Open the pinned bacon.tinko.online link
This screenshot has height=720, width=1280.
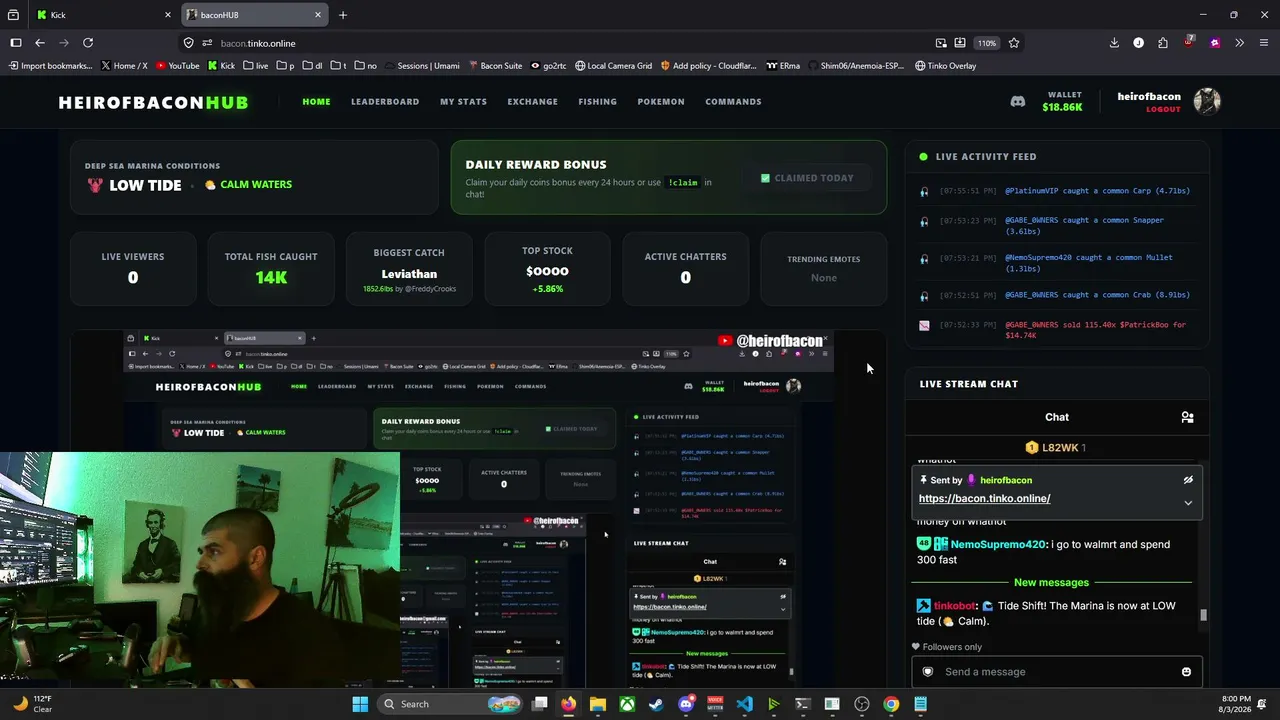point(984,498)
